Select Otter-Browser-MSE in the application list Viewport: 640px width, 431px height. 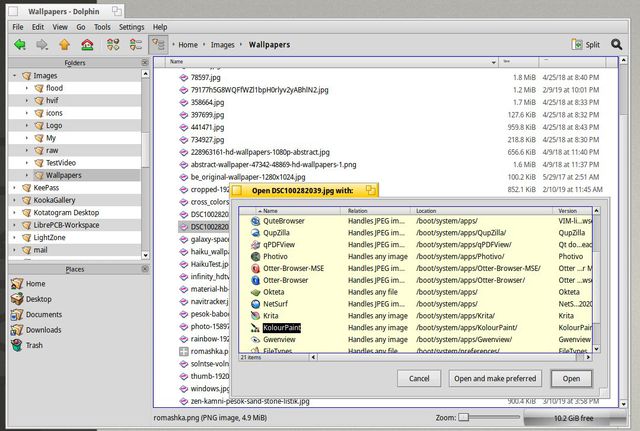click(x=293, y=268)
